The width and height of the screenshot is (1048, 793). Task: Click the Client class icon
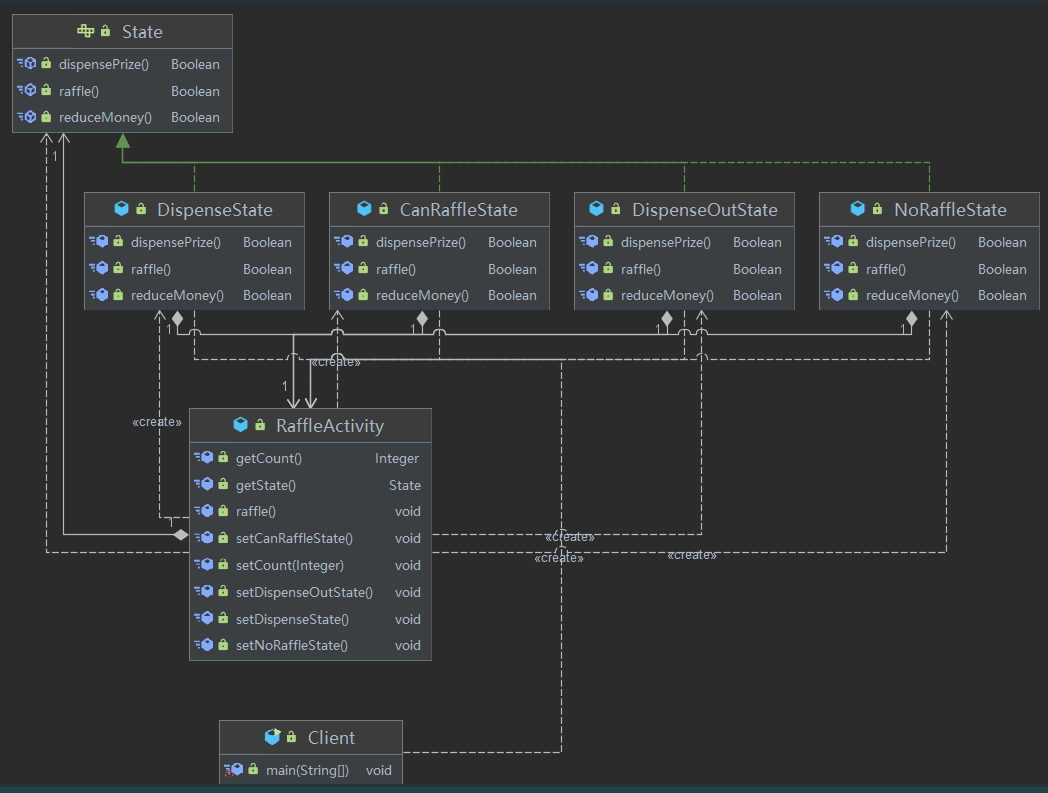point(272,737)
